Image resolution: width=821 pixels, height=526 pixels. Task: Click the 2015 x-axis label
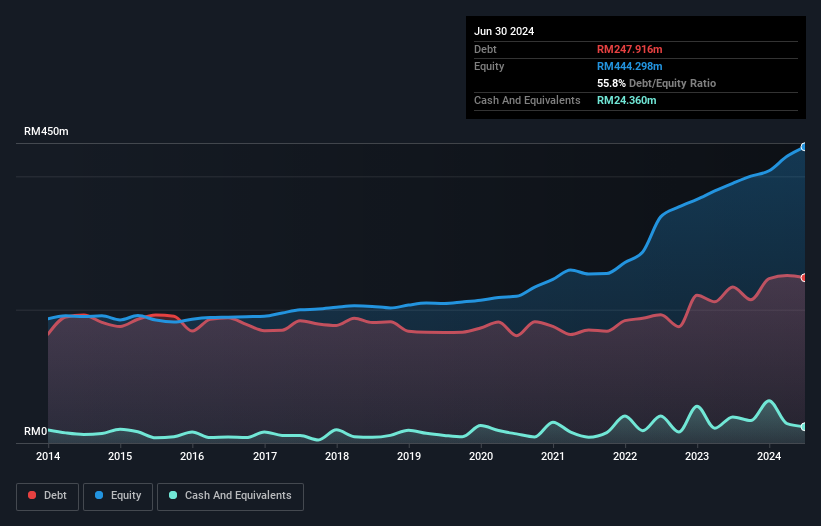120,456
